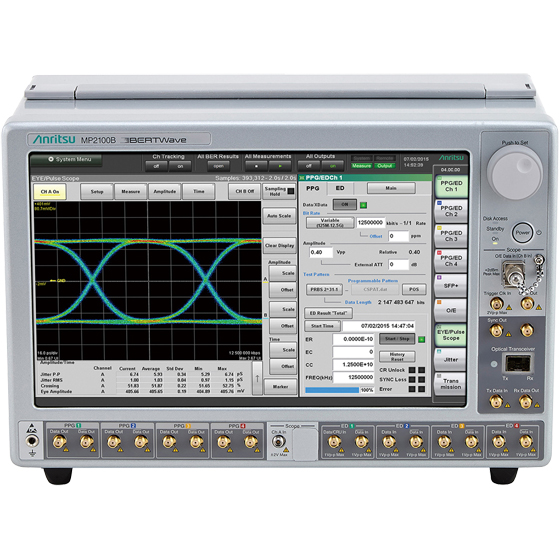Toggle the CH A On button
The width and height of the screenshot is (560, 560).
coord(50,192)
